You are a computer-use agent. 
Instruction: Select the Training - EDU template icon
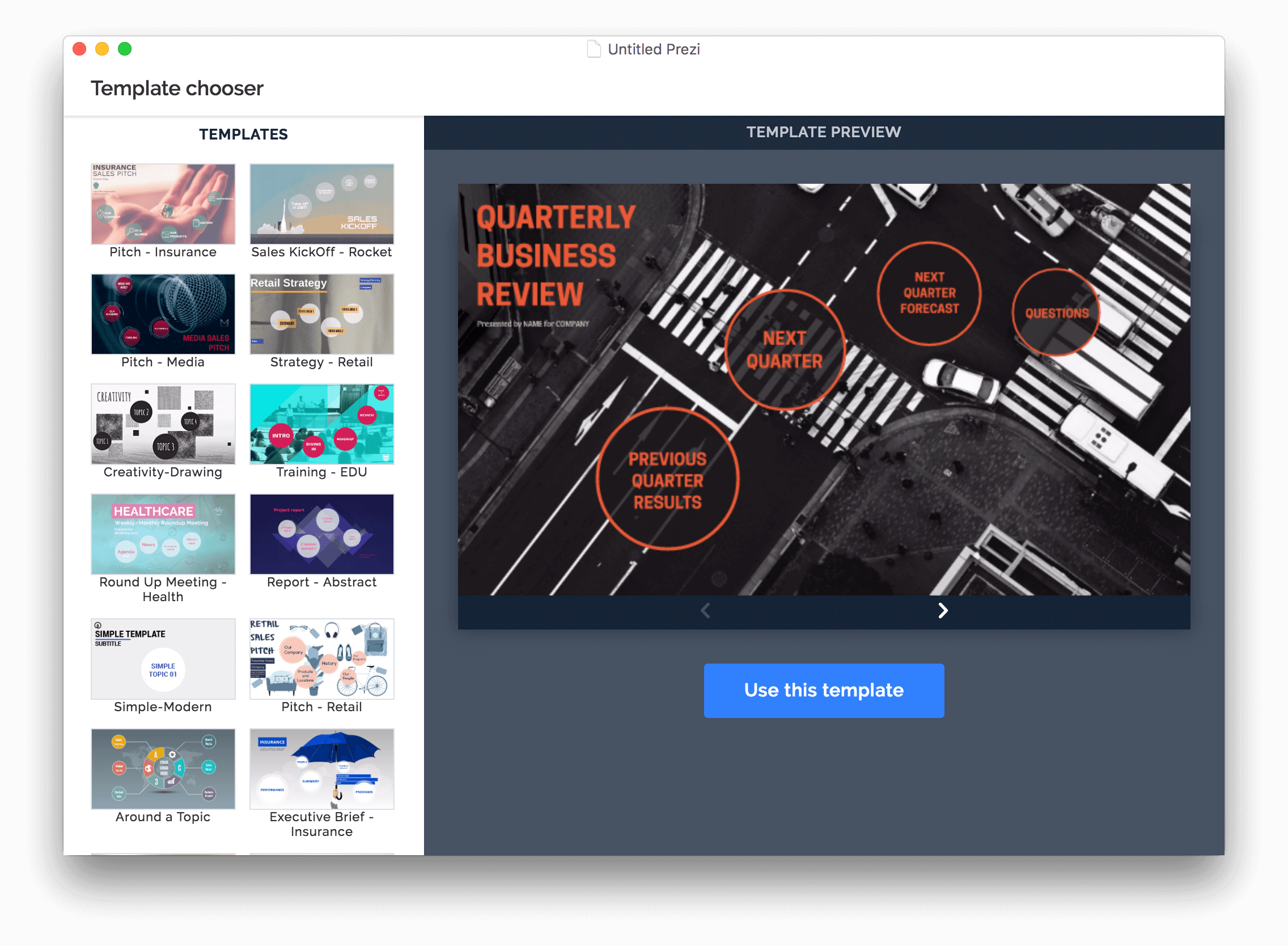pyautogui.click(x=322, y=425)
